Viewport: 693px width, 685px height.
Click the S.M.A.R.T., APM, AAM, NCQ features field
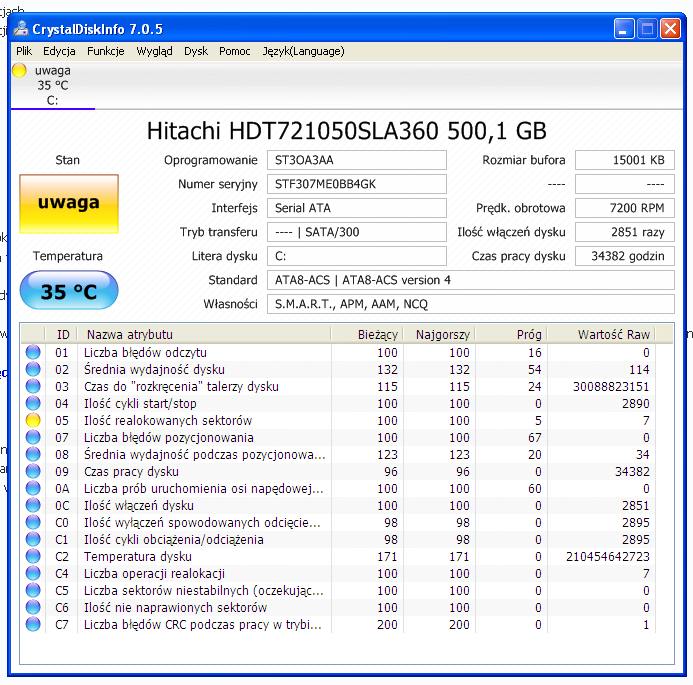(x=471, y=304)
